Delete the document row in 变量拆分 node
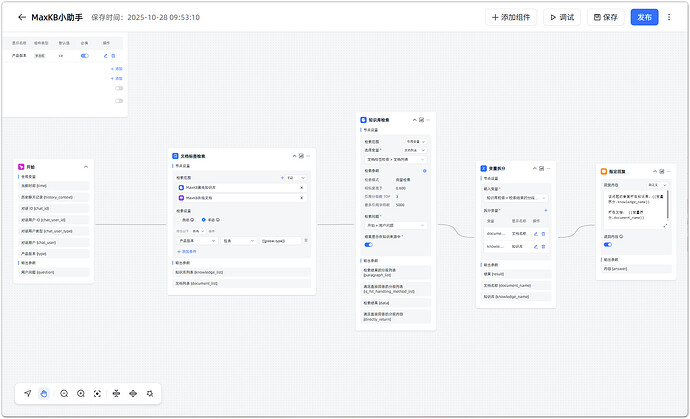690x419 pixels. coord(545,233)
